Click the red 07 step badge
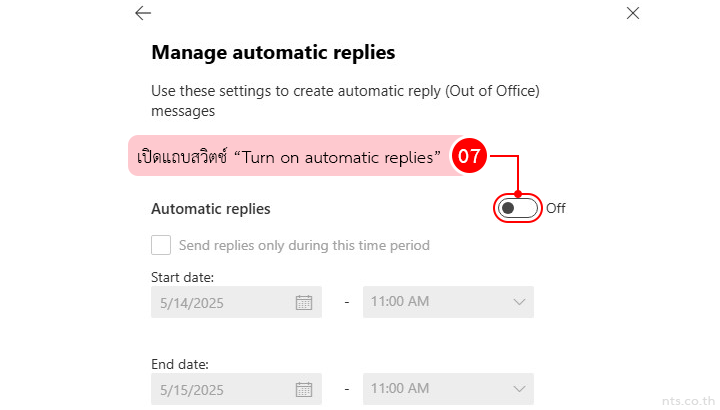 [x=470, y=156]
